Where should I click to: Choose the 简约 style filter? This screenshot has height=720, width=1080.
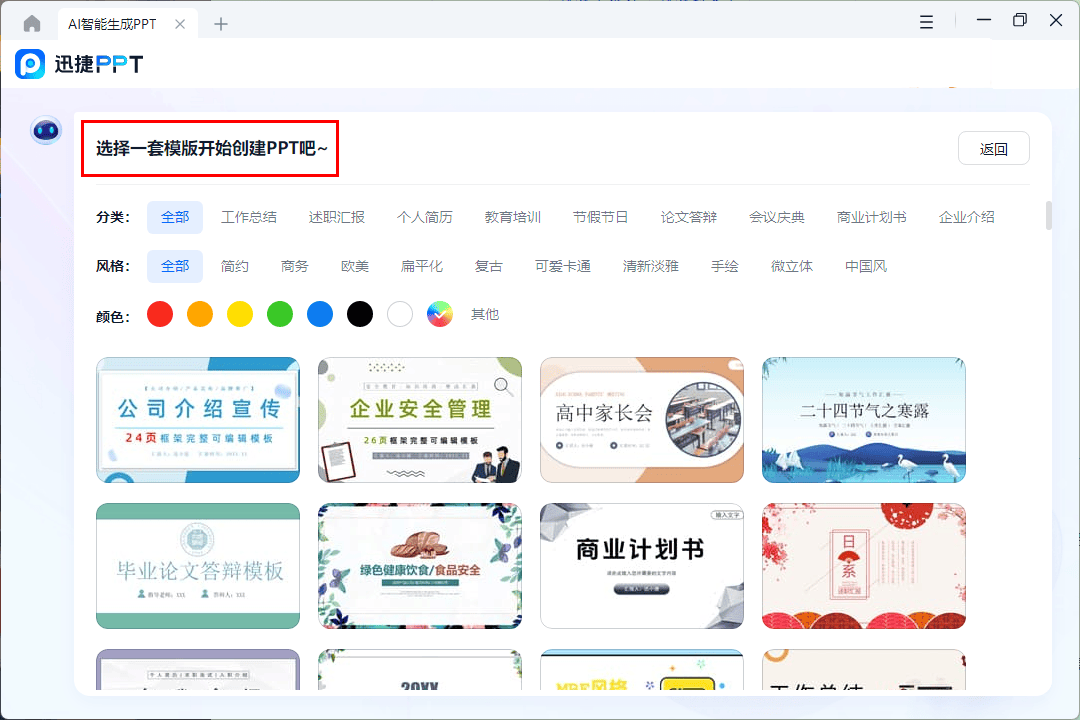pyautogui.click(x=235, y=267)
